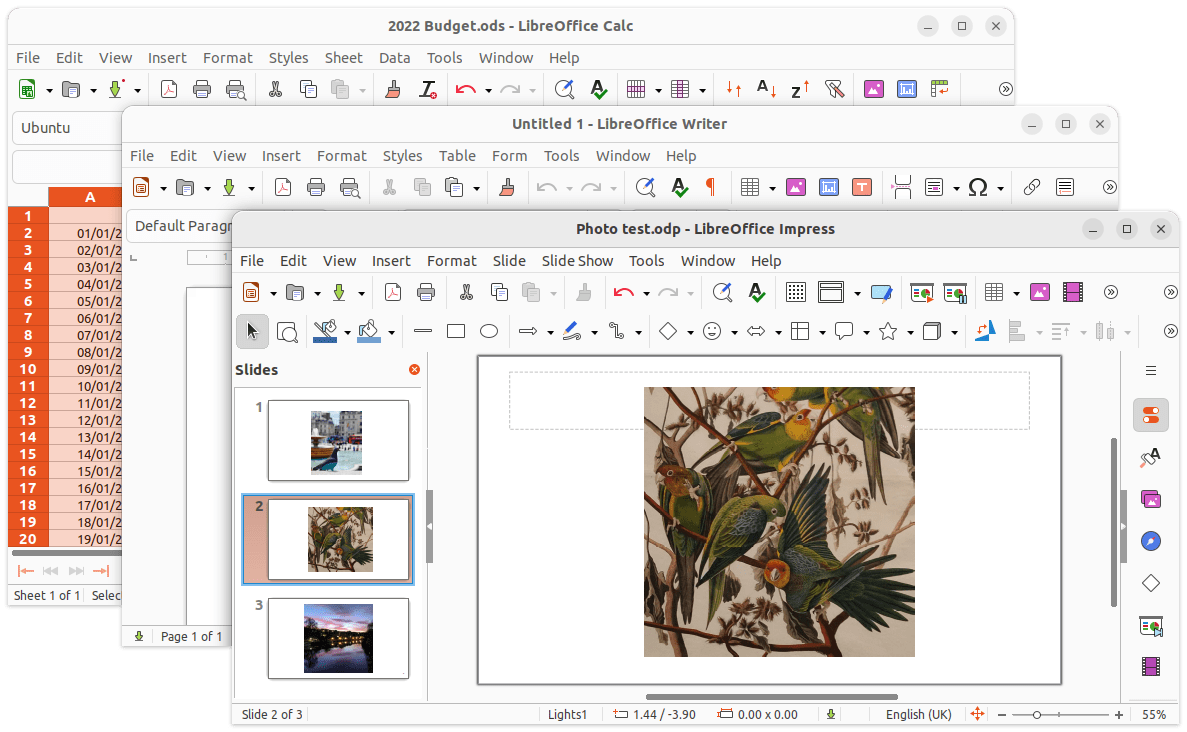Open the Slide Show menu
This screenshot has height=732, width=1187.
coord(577,260)
